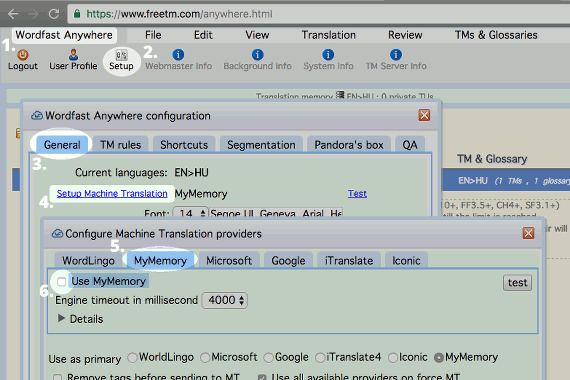Open the MyMemory provider tab
The height and width of the screenshot is (380, 570).
[x=160, y=260]
